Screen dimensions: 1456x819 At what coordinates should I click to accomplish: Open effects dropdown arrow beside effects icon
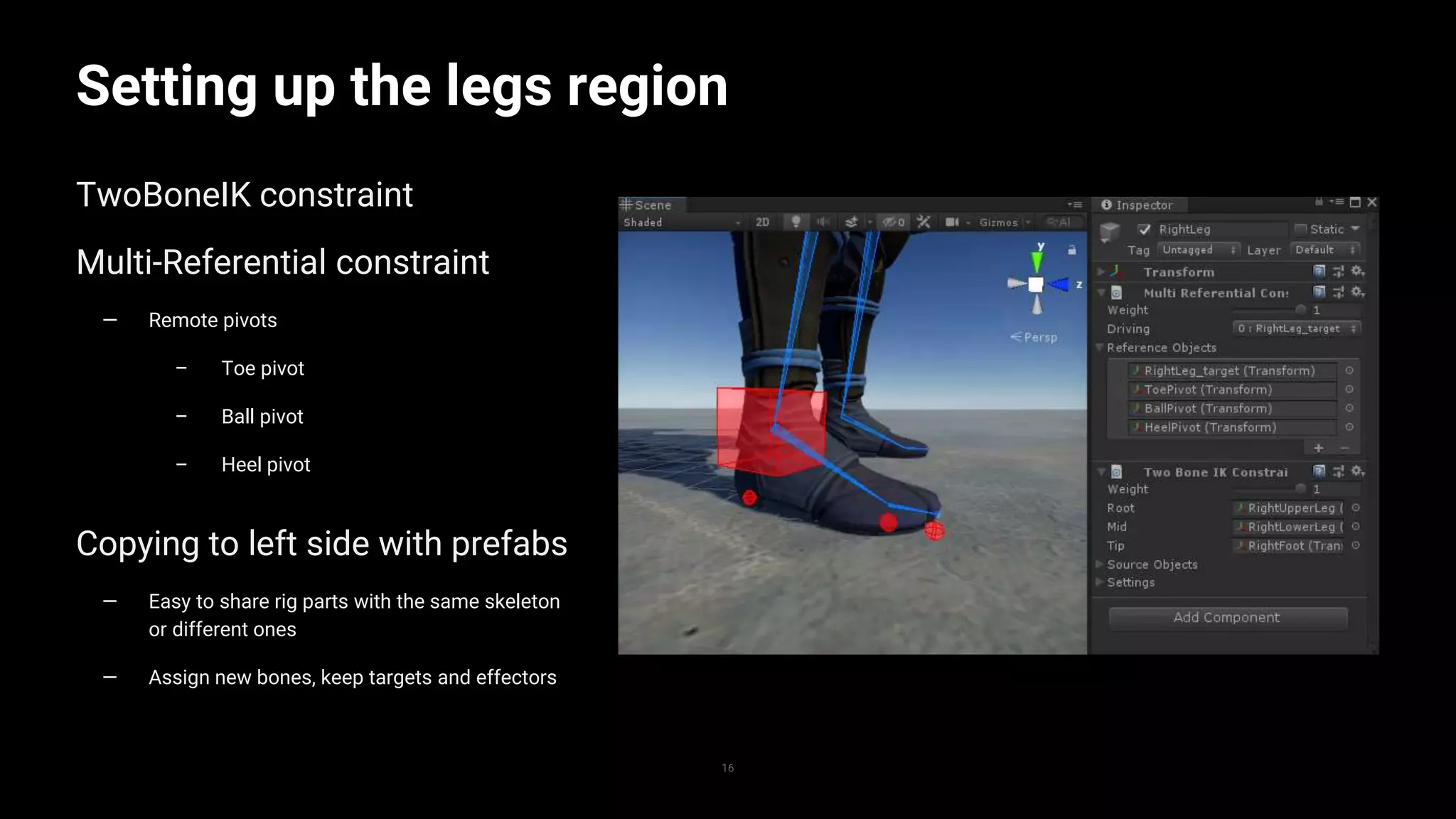[x=869, y=223]
